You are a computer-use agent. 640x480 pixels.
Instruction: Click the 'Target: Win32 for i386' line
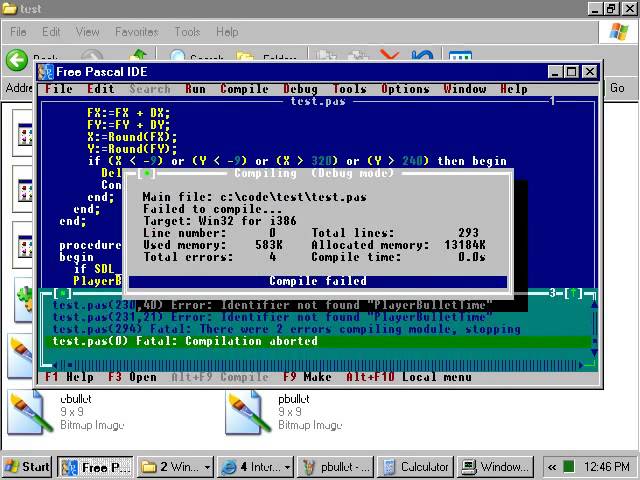(220, 221)
